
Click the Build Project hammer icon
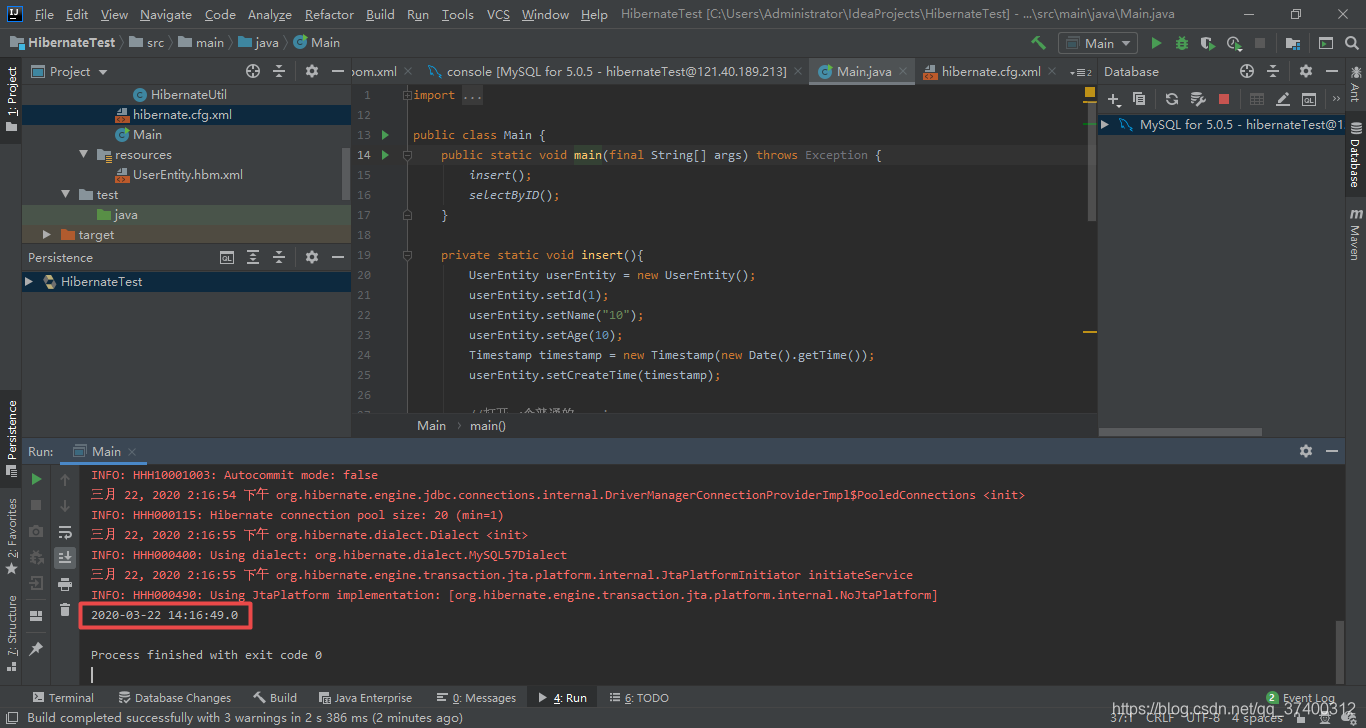click(x=1038, y=43)
